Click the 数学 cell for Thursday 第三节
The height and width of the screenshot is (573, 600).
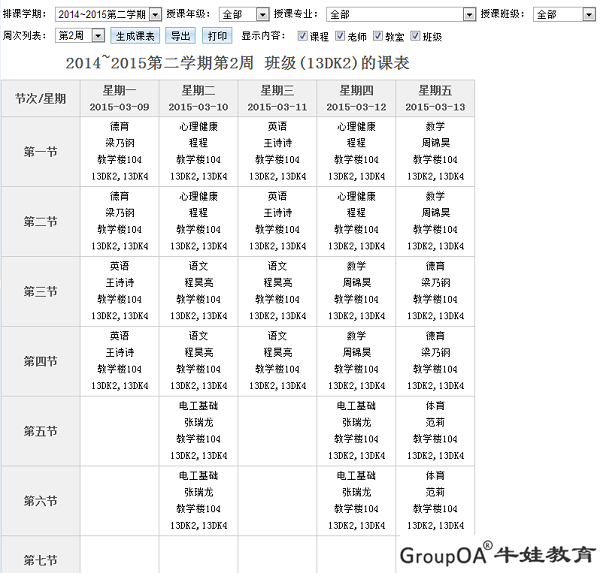tap(356, 292)
